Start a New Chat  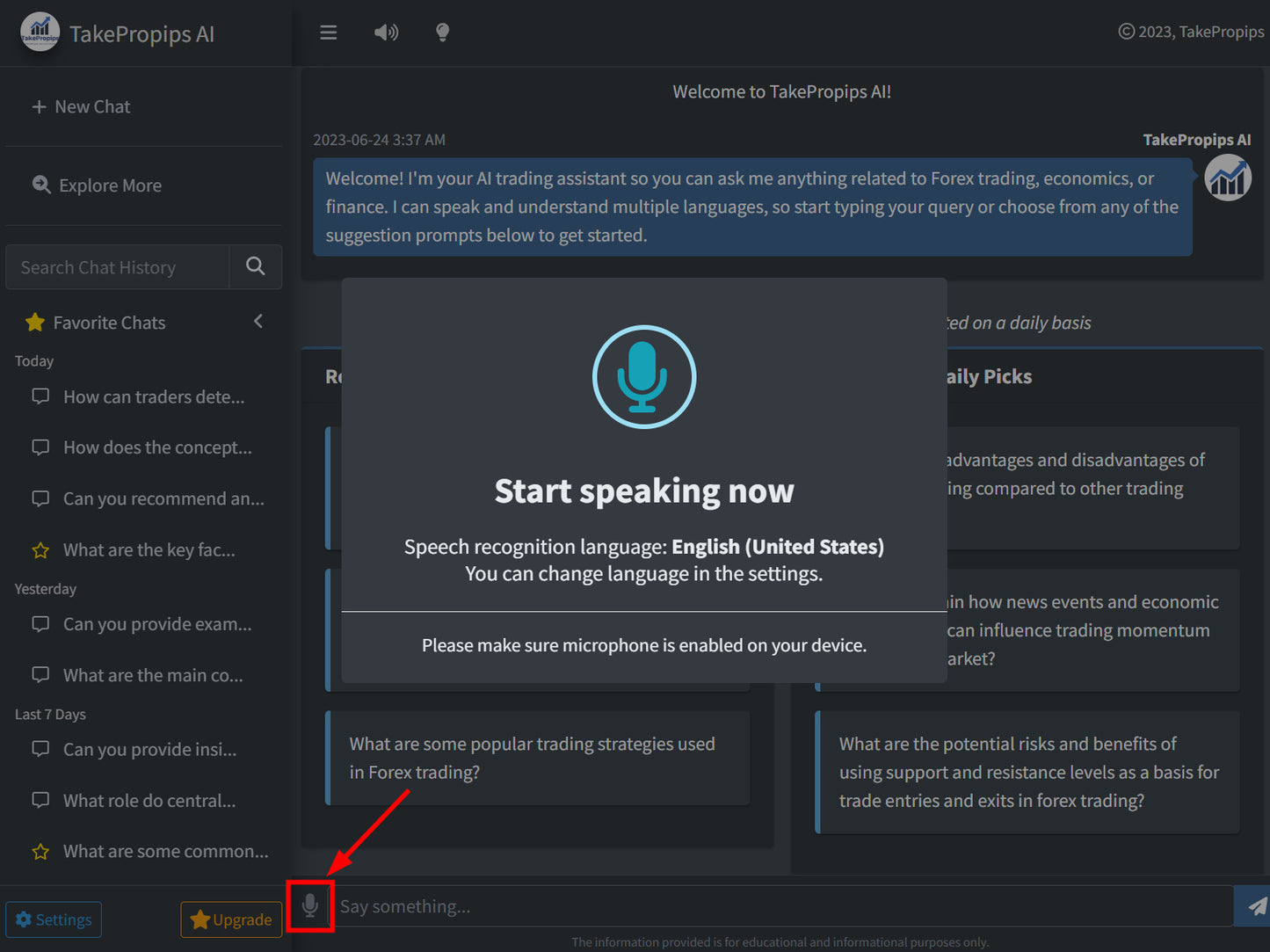point(81,106)
